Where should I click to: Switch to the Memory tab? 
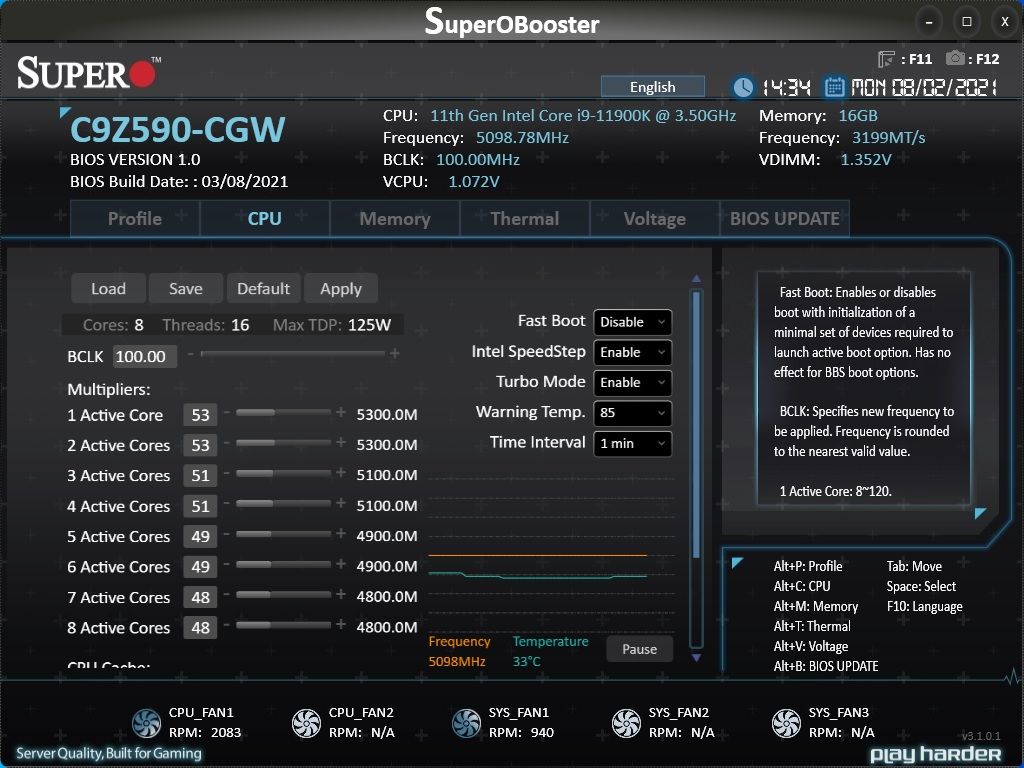(394, 219)
